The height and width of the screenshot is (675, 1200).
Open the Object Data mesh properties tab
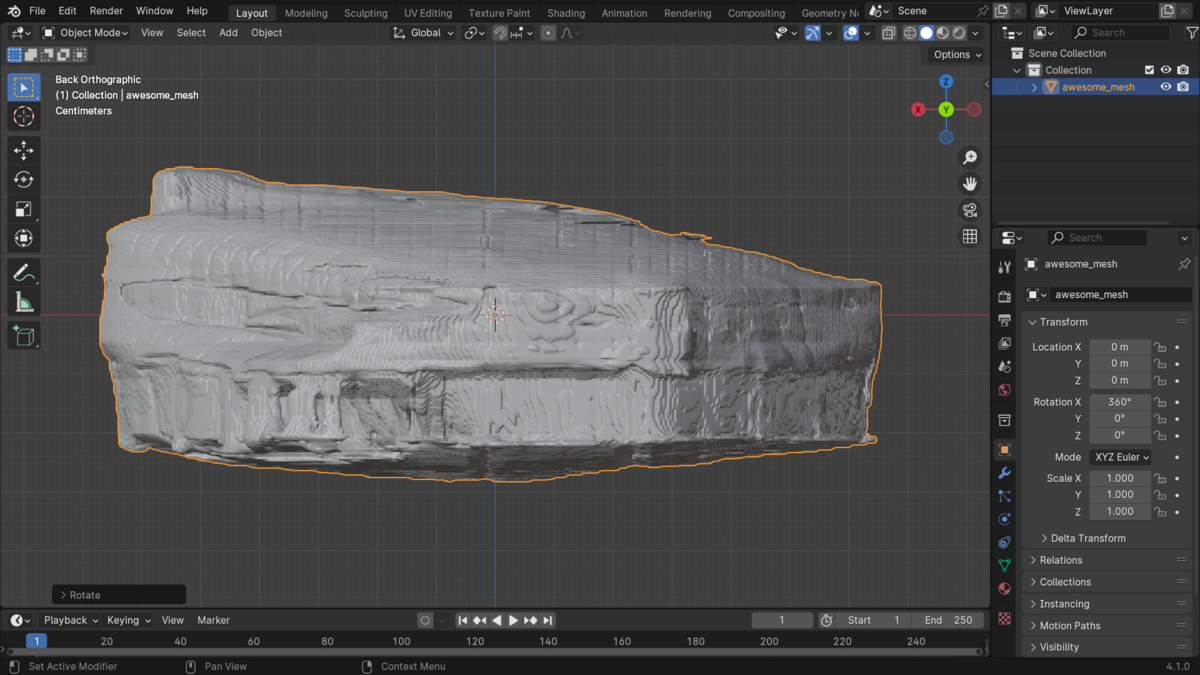(x=1005, y=566)
